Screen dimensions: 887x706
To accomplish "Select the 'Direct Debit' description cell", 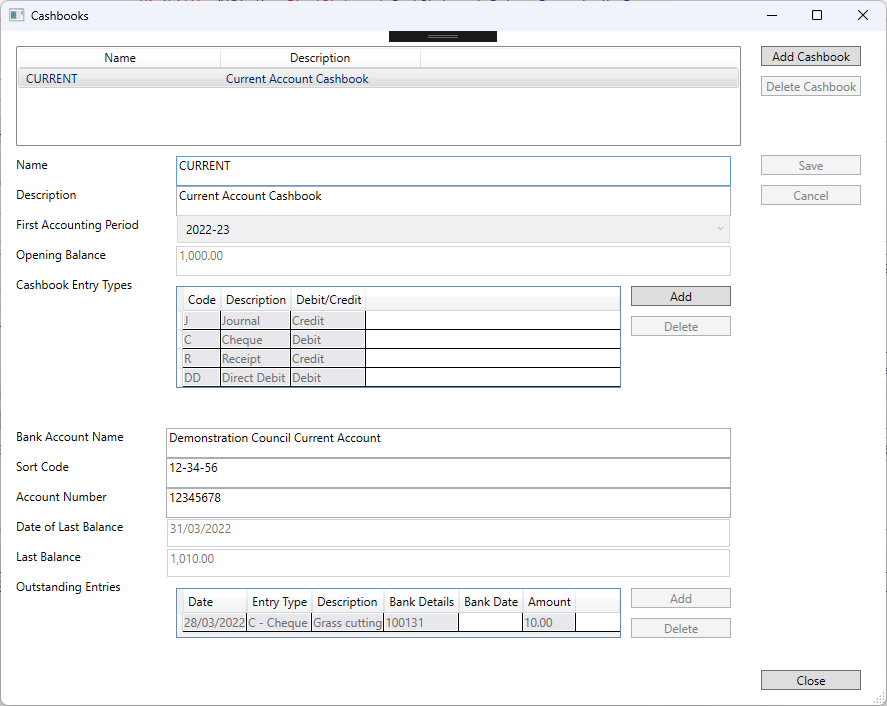I will pos(255,378).
